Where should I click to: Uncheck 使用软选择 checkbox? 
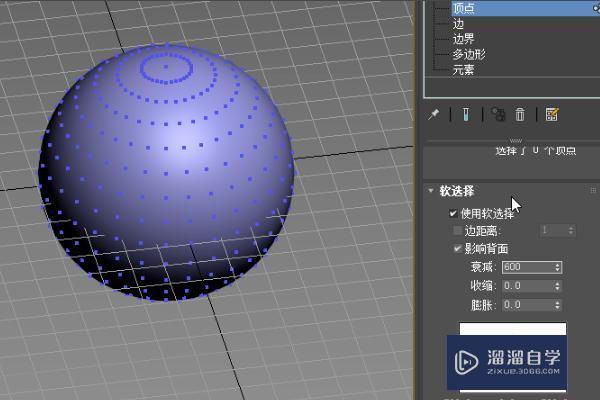point(453,214)
